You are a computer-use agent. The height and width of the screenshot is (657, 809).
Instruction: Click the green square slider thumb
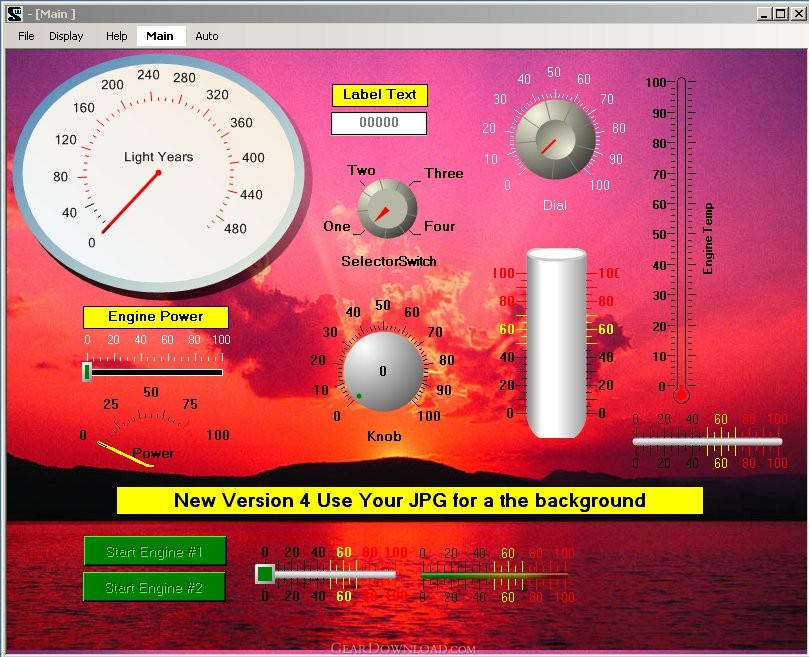click(265, 574)
